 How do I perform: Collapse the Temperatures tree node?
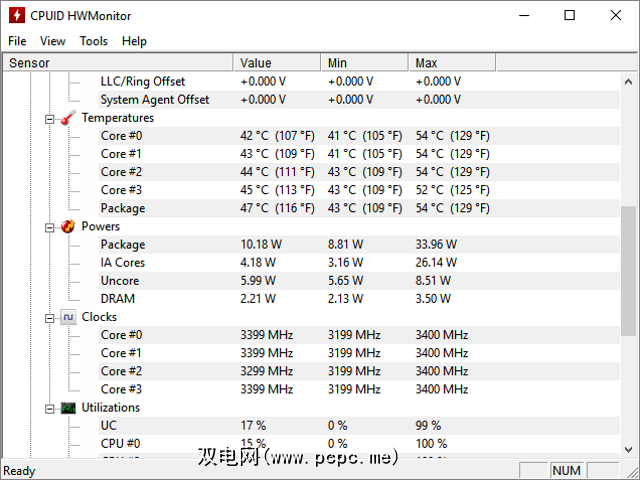coord(49,119)
